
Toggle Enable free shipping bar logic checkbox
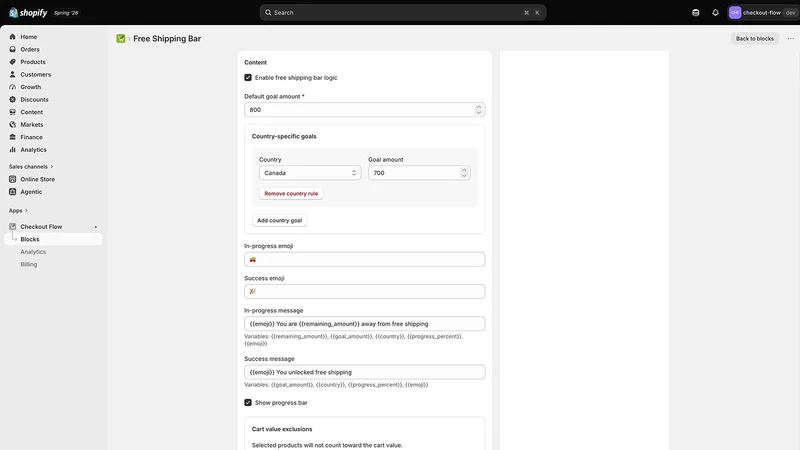(248, 78)
